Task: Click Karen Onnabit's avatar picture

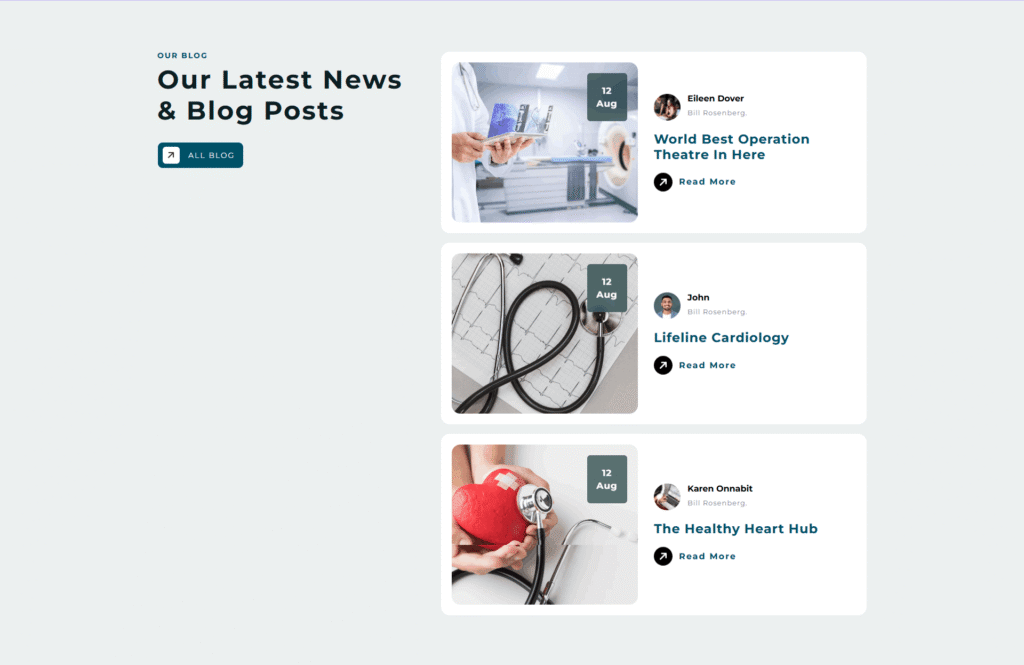Action: (x=667, y=496)
